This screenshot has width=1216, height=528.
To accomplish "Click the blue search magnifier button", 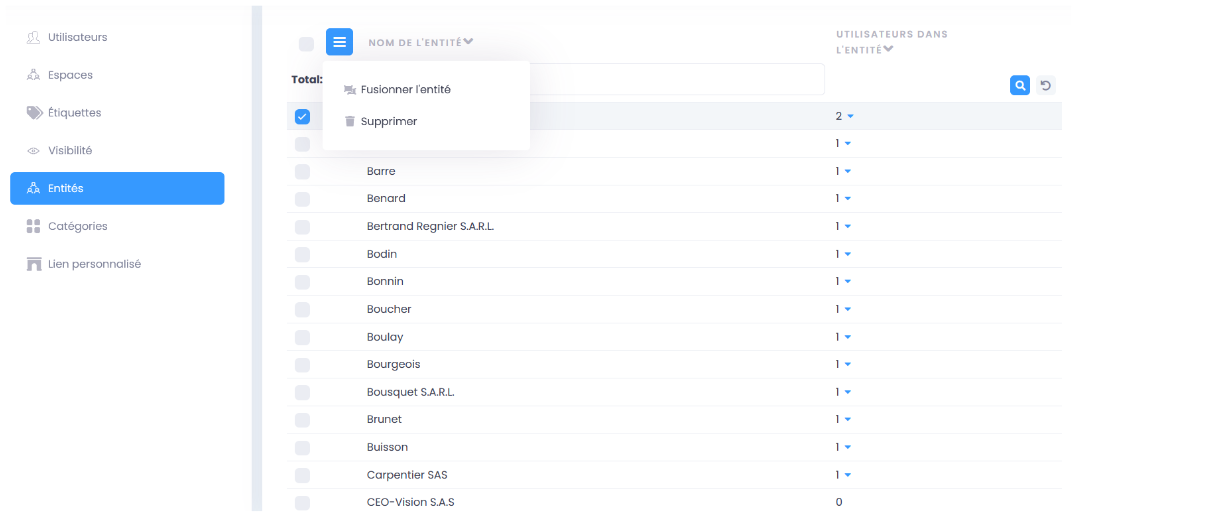I will pos(1020,86).
